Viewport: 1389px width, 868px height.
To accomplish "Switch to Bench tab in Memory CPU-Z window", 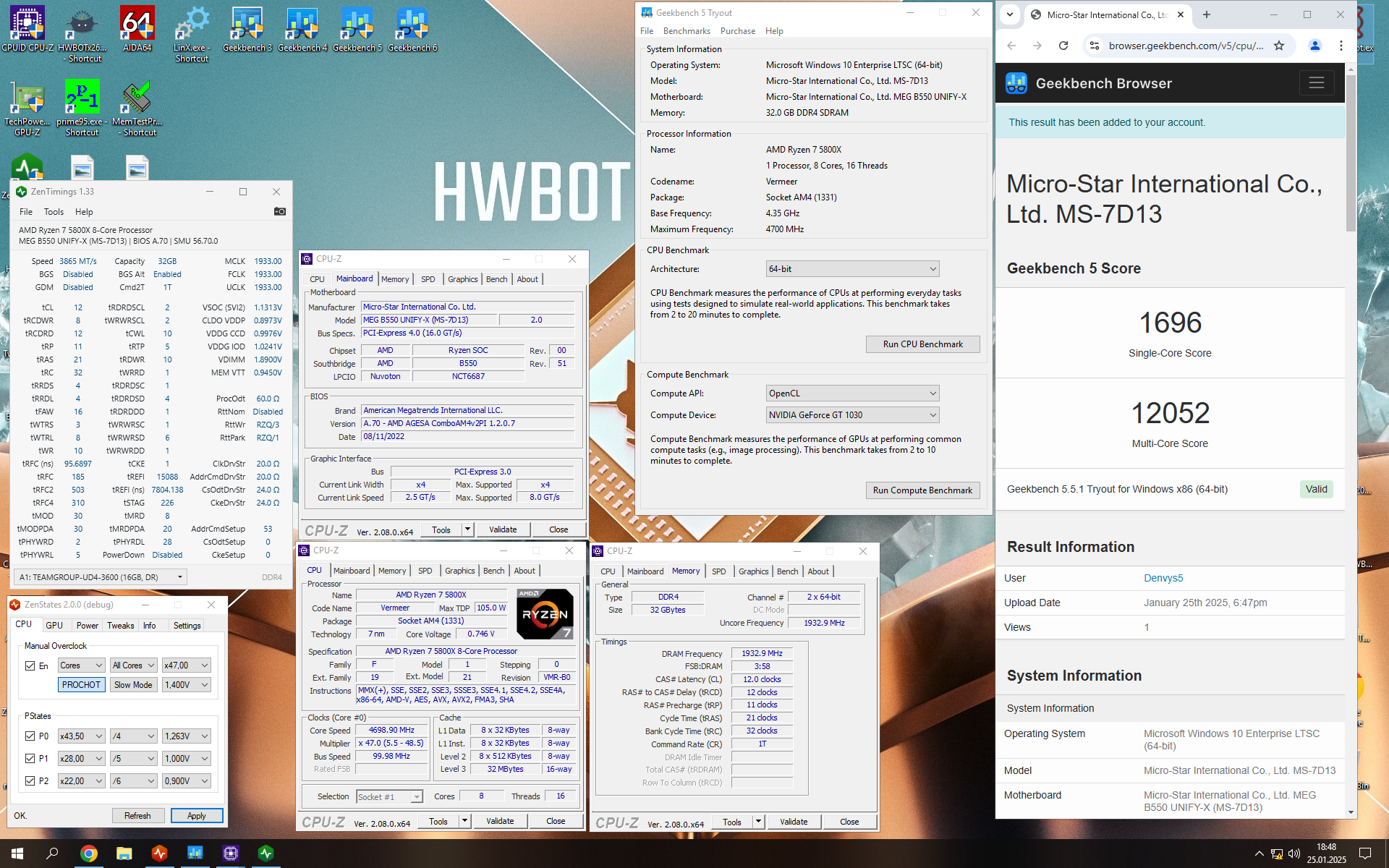I will pyautogui.click(x=787, y=571).
